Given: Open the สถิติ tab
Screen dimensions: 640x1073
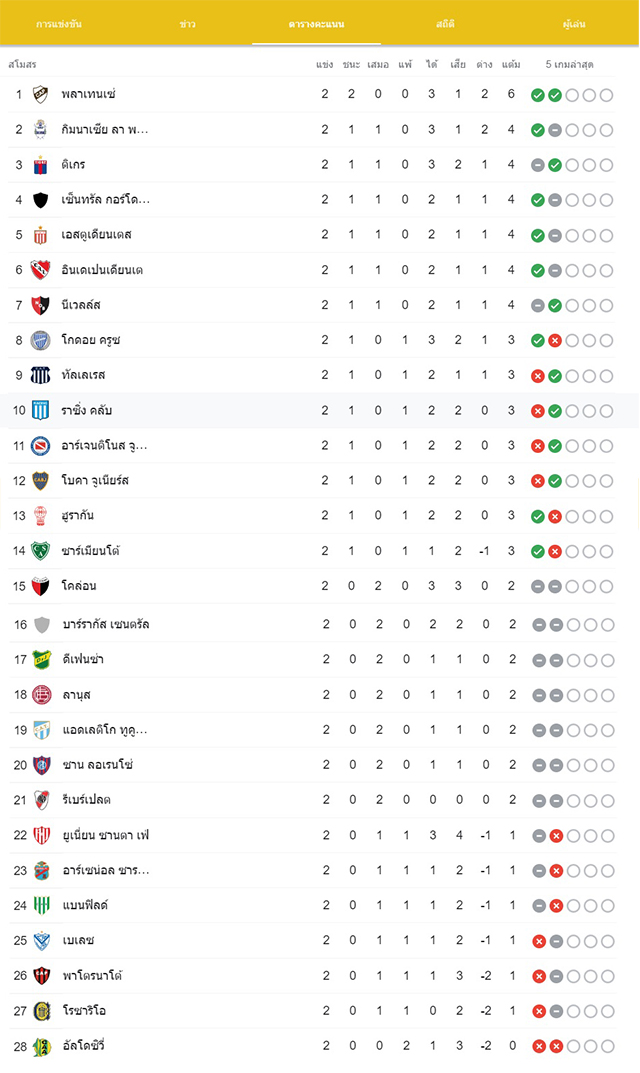Looking at the screenshot, I should click(x=445, y=24).
